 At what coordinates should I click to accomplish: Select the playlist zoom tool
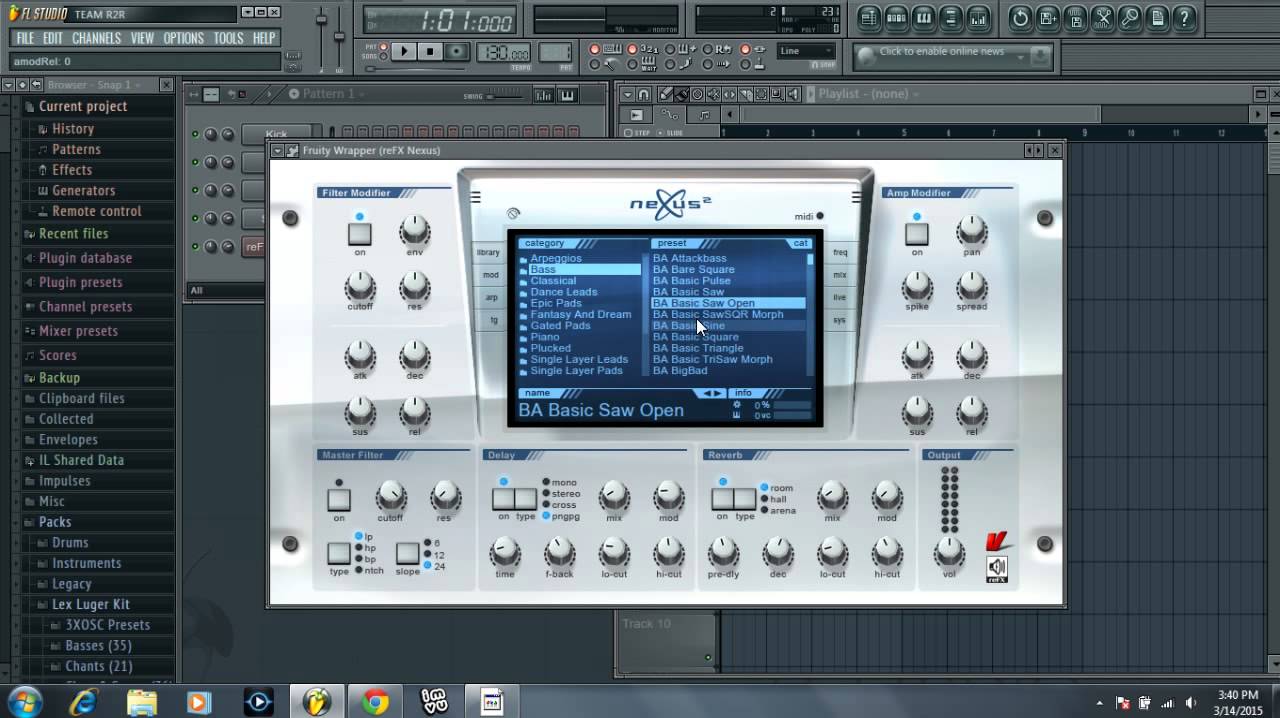tap(775, 95)
